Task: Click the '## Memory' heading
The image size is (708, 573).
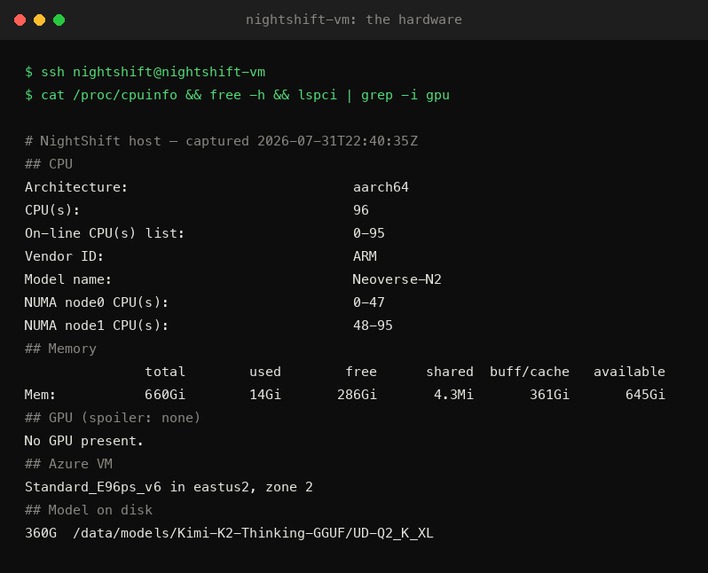Action: pyautogui.click(x=61, y=349)
